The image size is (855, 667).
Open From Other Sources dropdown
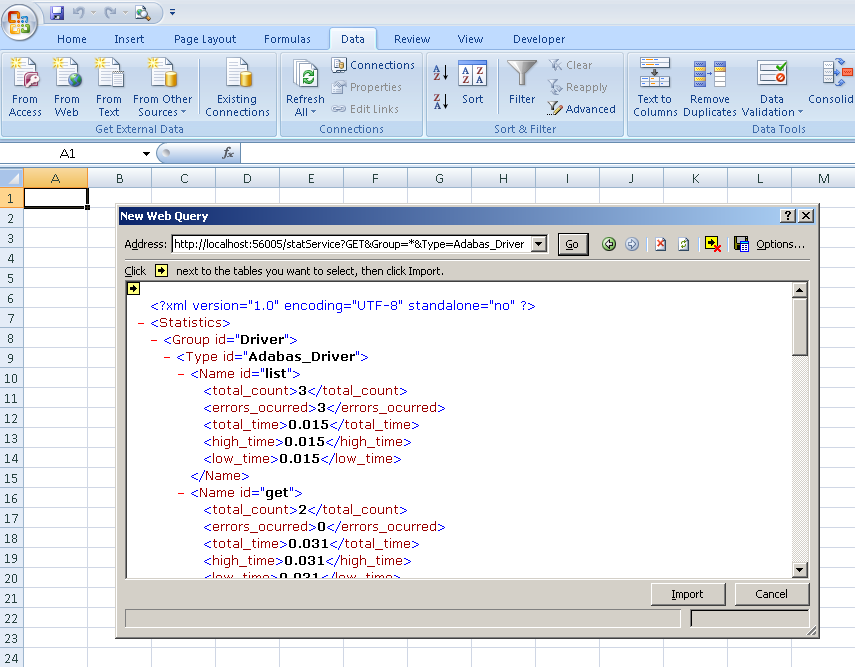tap(162, 87)
